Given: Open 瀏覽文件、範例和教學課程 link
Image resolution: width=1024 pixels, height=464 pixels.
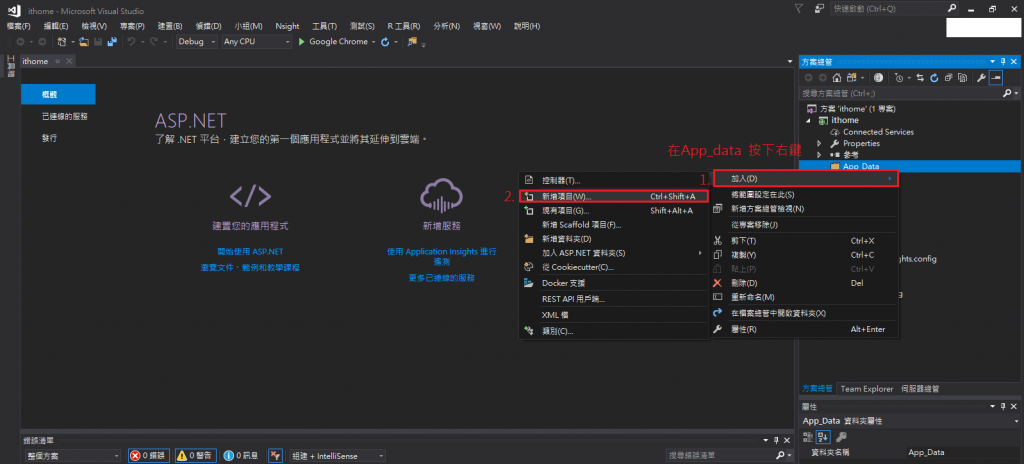Looking at the screenshot, I should point(250,267).
